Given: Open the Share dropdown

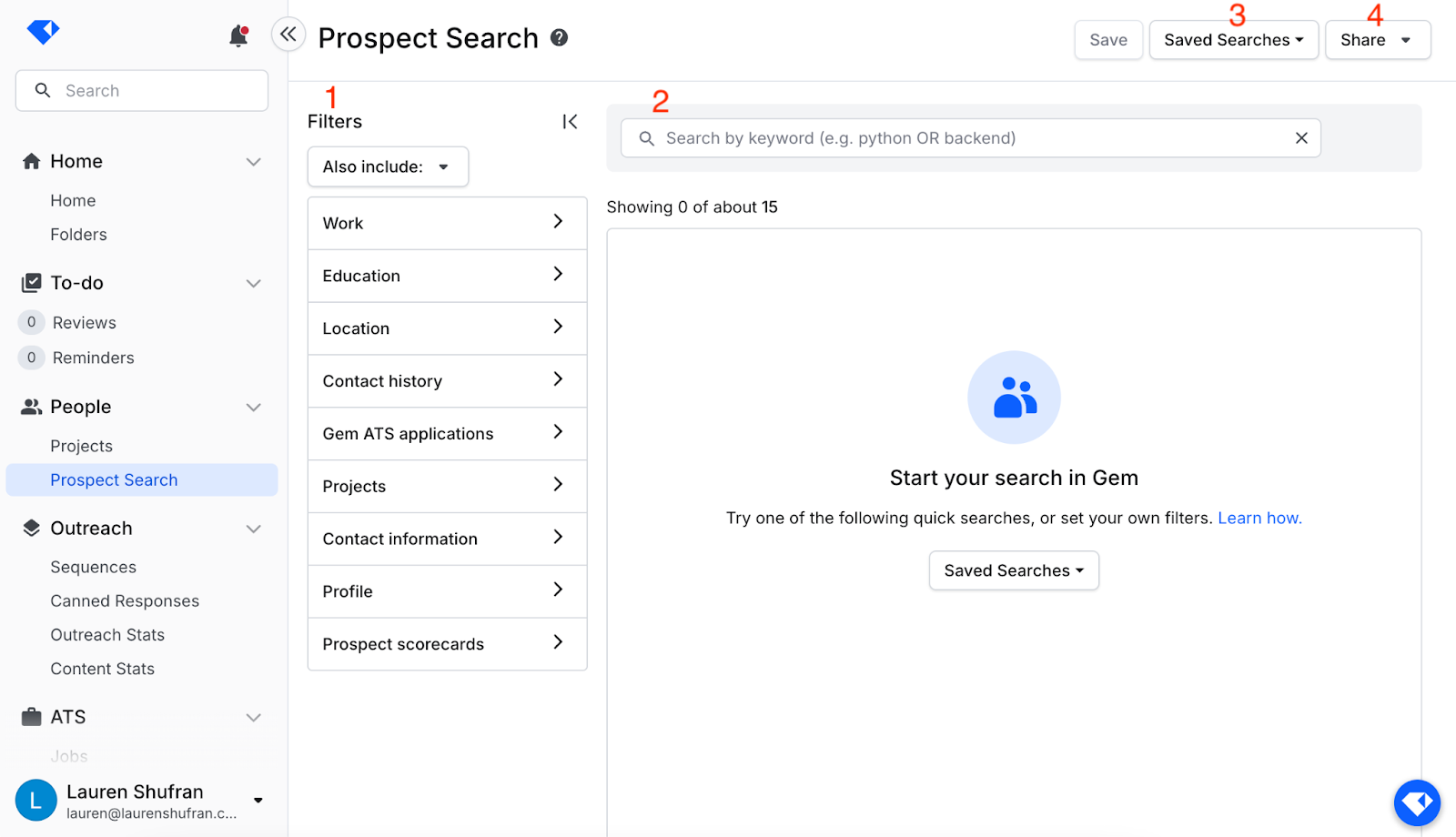Looking at the screenshot, I should click(1377, 40).
